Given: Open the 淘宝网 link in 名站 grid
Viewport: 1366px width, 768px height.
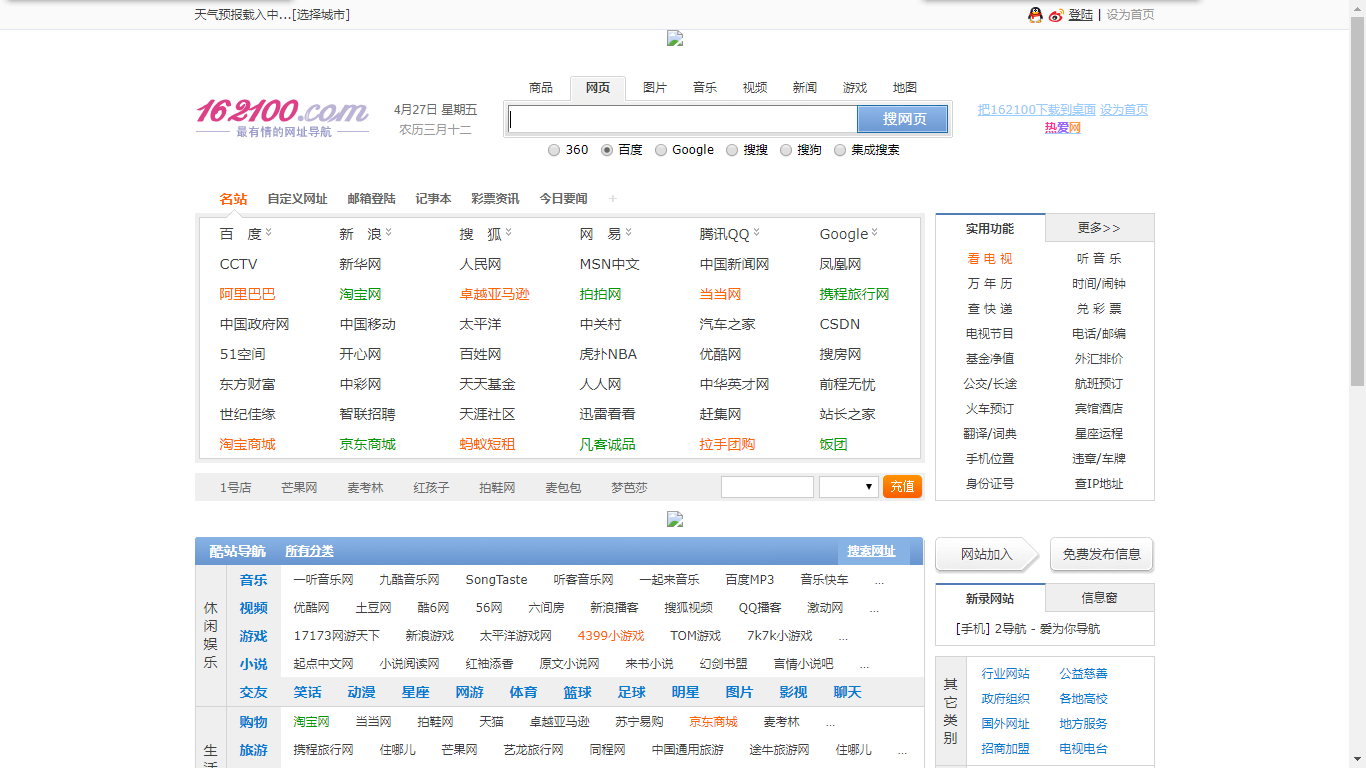Looking at the screenshot, I should [360, 294].
